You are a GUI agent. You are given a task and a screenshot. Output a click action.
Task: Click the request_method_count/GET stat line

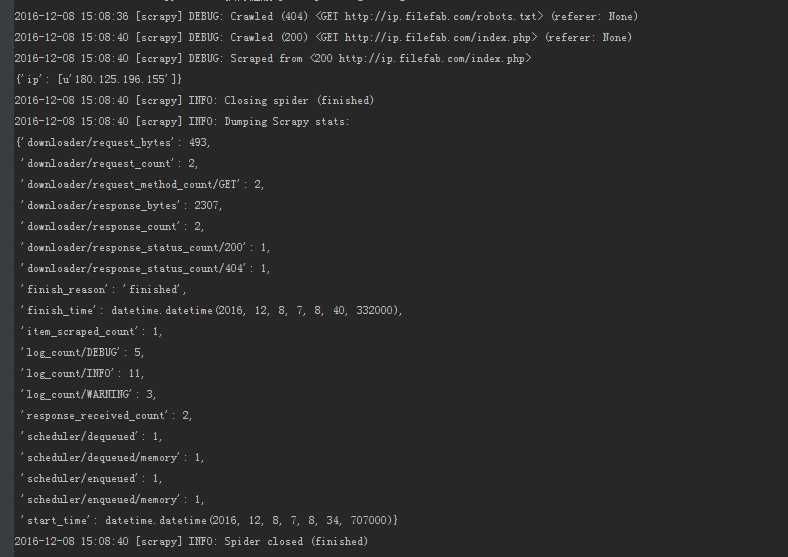tap(142, 185)
